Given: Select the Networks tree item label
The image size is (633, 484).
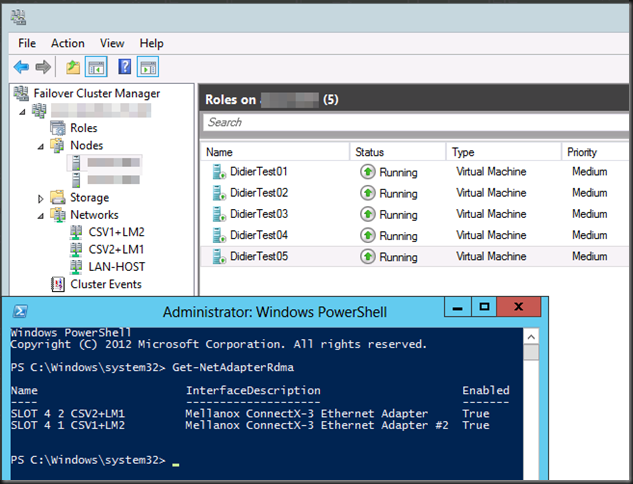Looking at the screenshot, I should (x=94, y=215).
